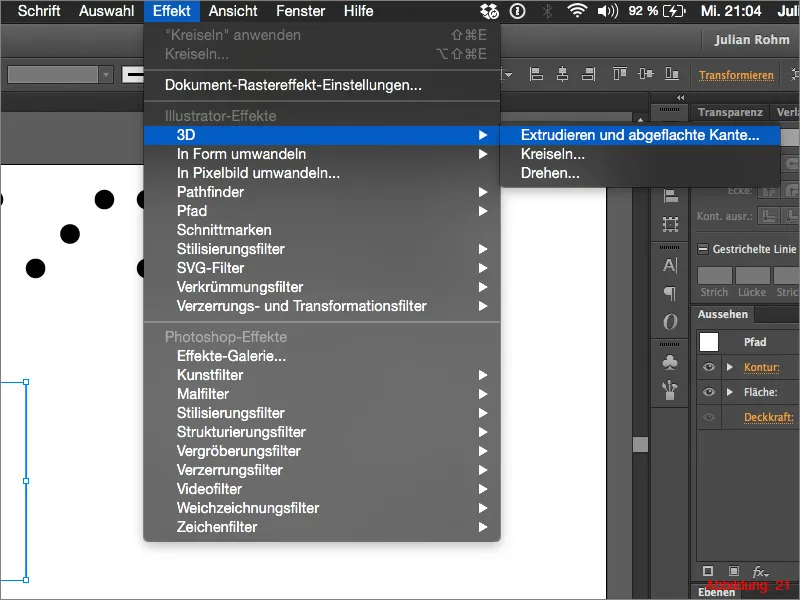Click the first Strich dash input field
This screenshot has width=800, height=600.
coord(714,276)
